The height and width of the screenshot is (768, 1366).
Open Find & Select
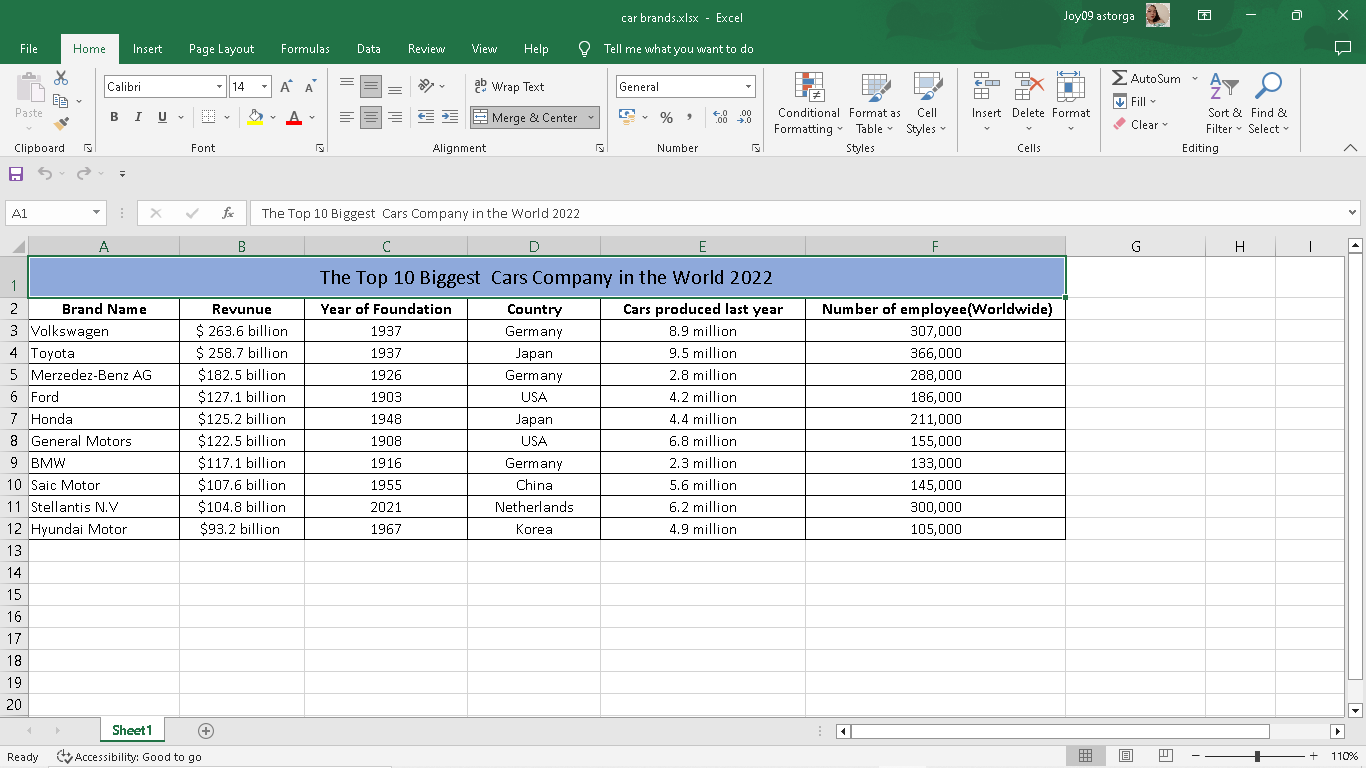(x=1269, y=103)
